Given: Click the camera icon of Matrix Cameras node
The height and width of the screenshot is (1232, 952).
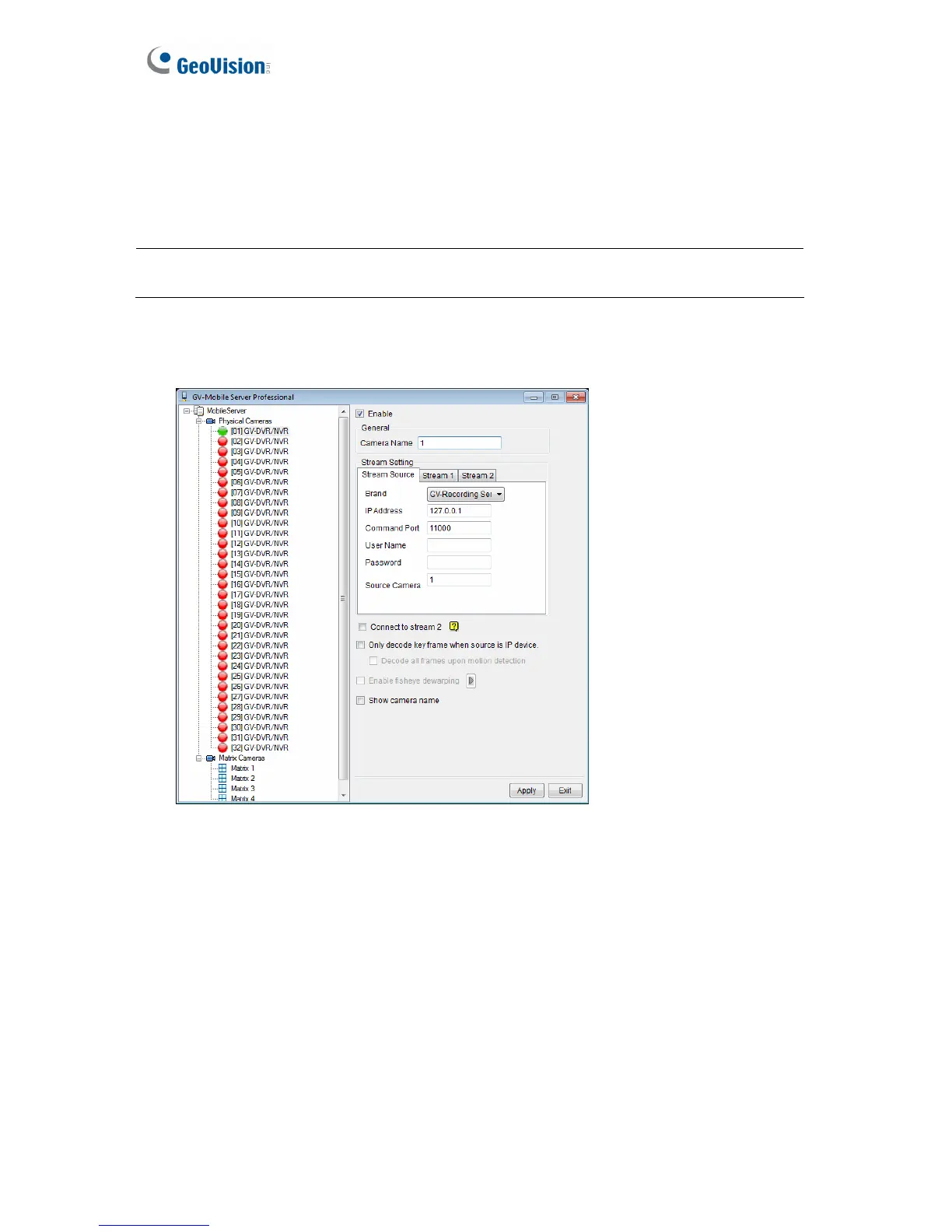Looking at the screenshot, I should pyautogui.click(x=211, y=758).
